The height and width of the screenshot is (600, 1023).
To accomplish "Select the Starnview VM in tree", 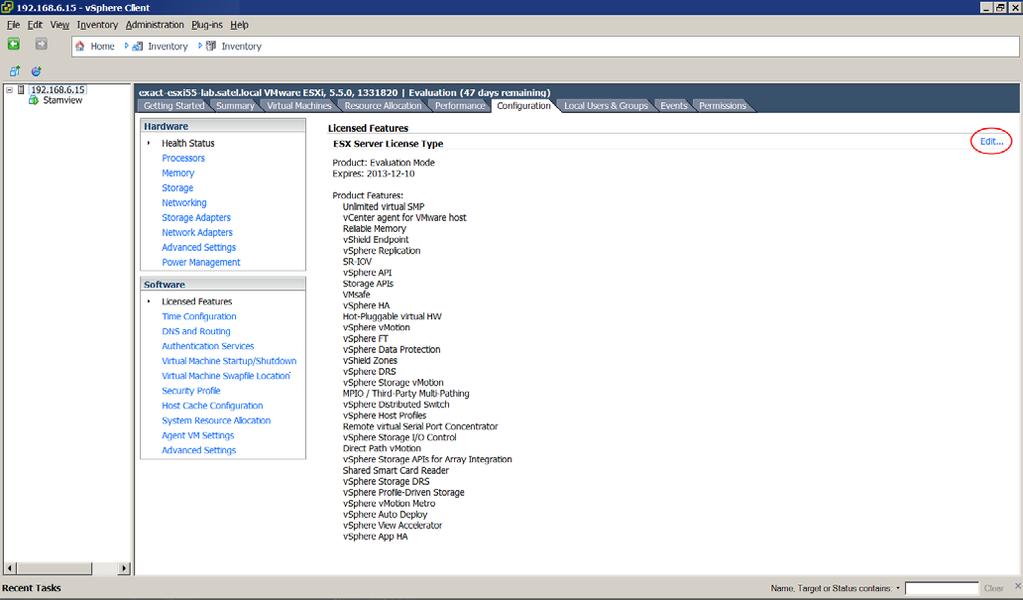I will pos(63,100).
